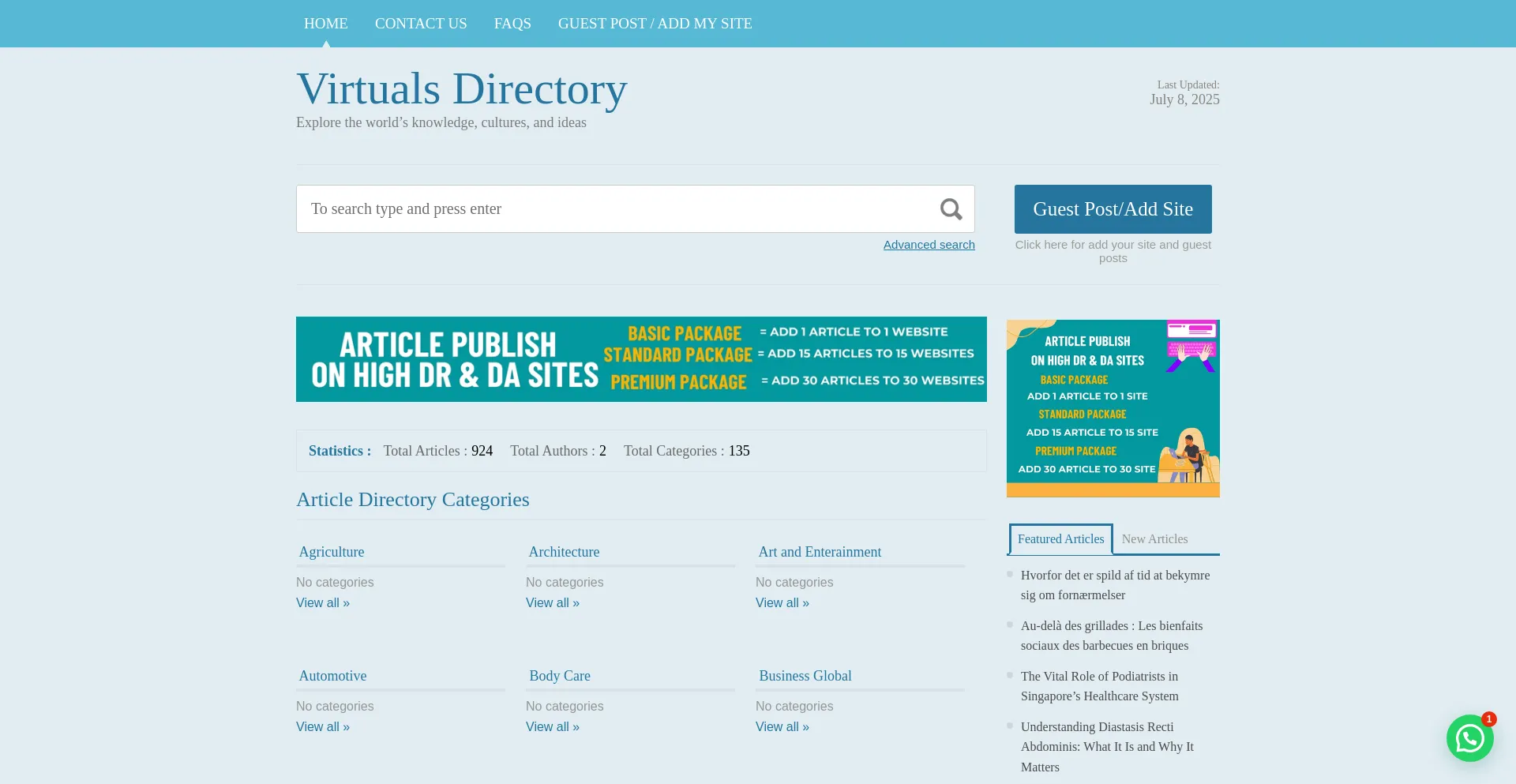This screenshot has width=1516, height=784.
Task: Click View all under Architecture
Action: [553, 602]
